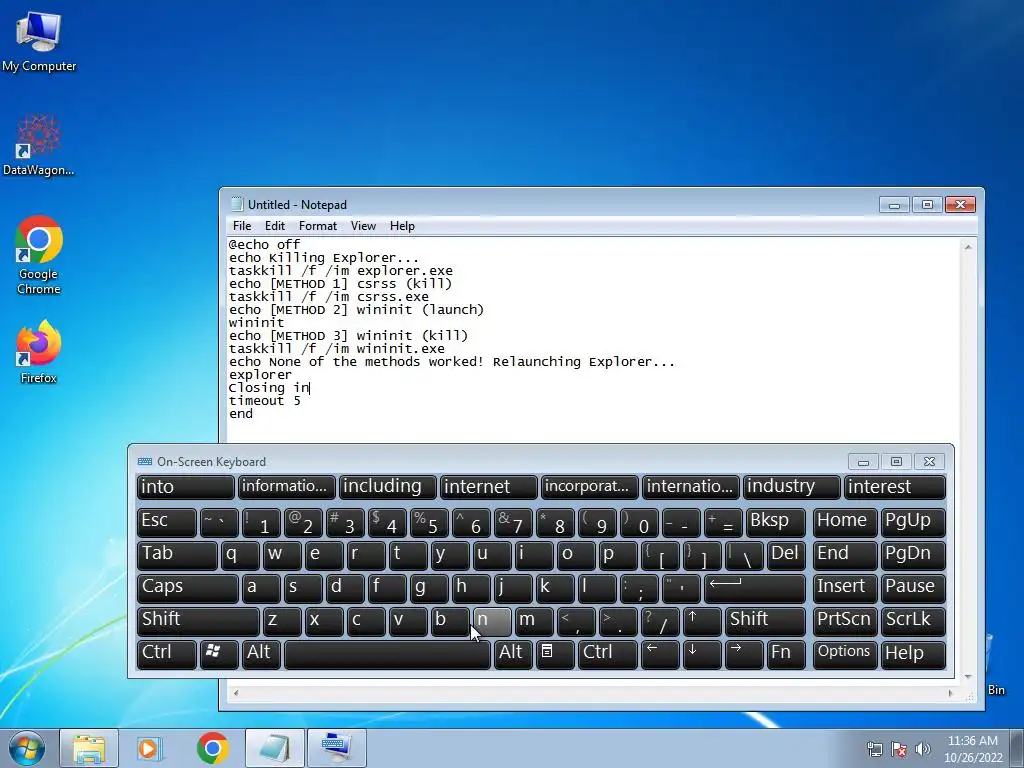1024x768 pixels.
Task: Toggle the Fn key
Action: 786,654
